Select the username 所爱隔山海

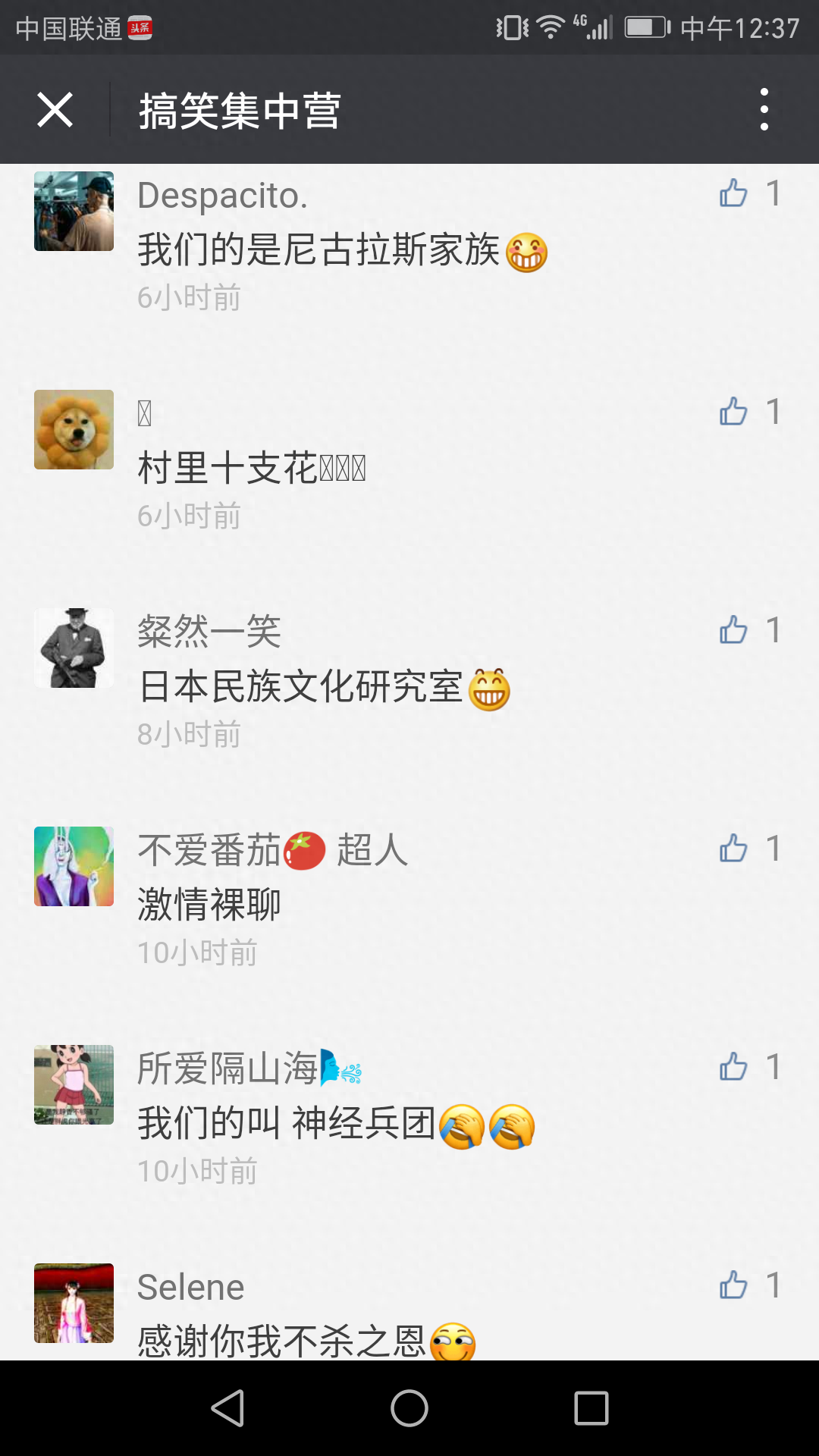[x=227, y=1068]
